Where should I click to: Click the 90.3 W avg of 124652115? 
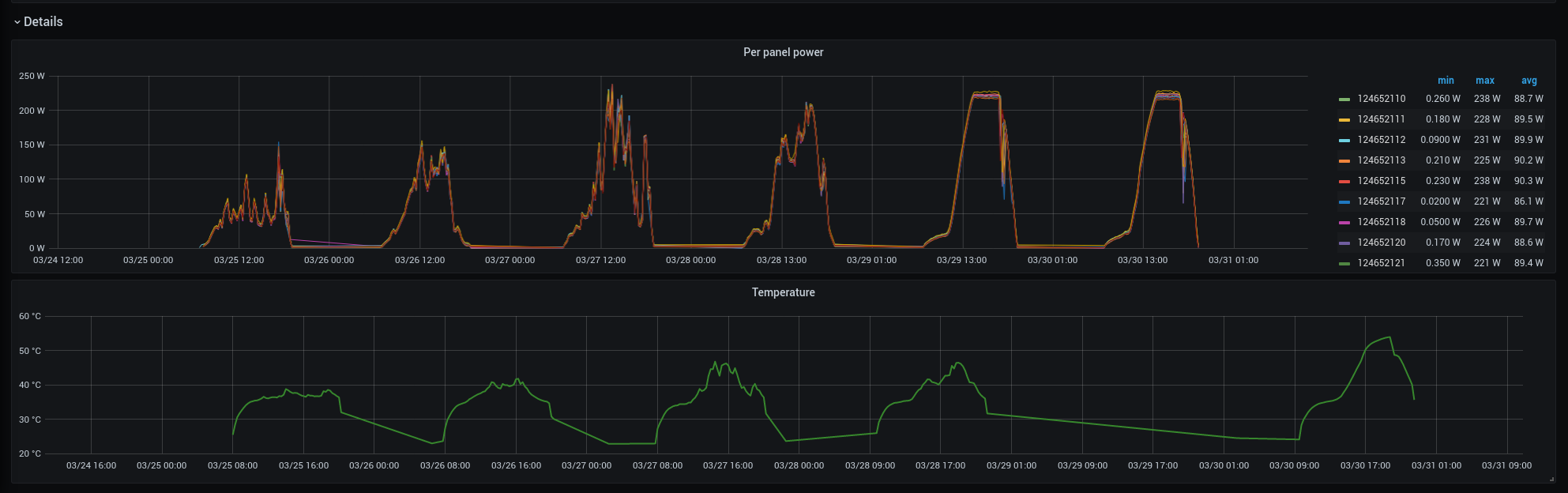point(1529,181)
